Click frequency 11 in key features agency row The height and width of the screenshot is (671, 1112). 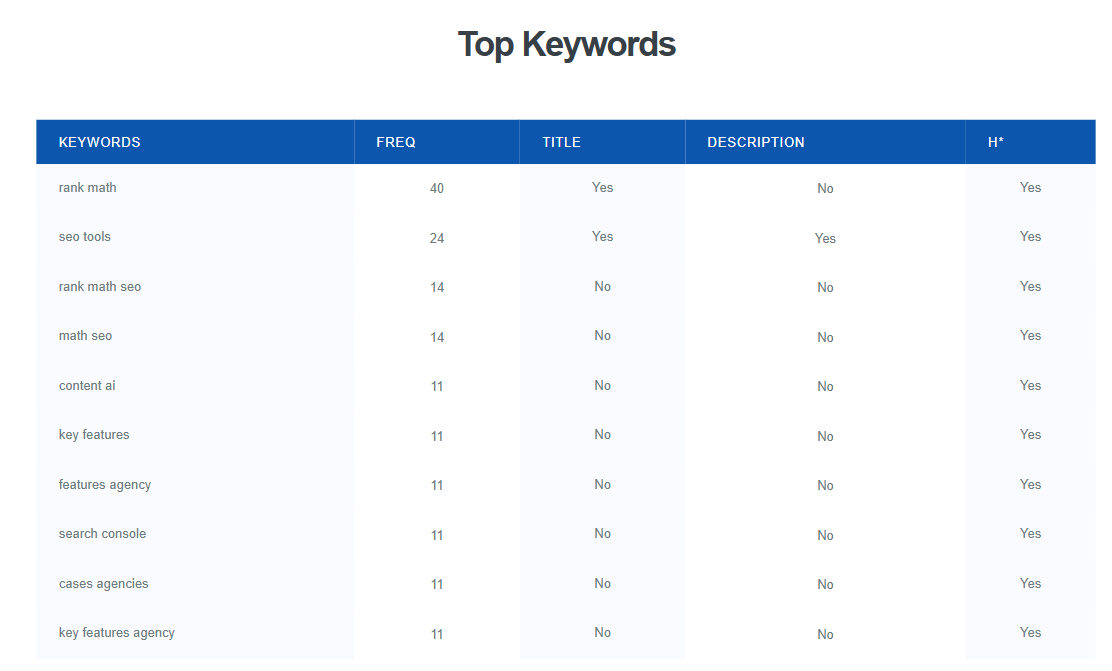pos(437,634)
